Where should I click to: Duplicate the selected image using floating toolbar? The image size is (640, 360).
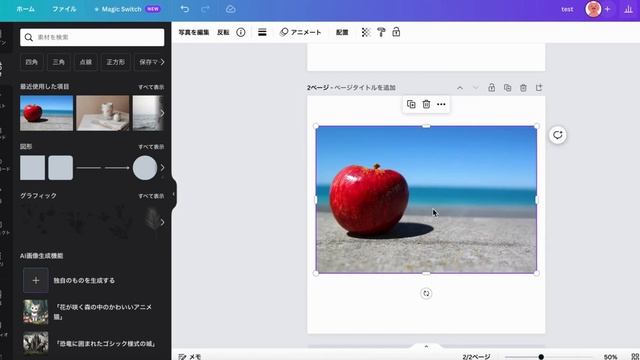pyautogui.click(x=411, y=104)
